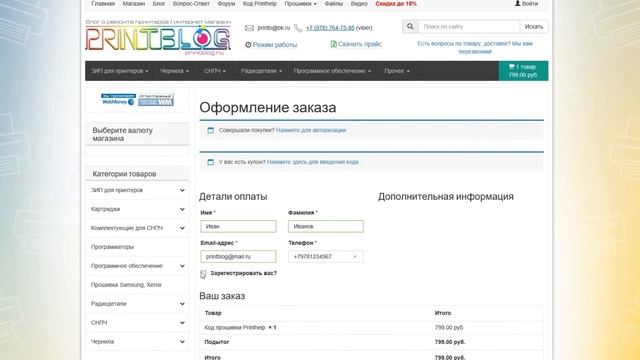This screenshot has width=640, height=360.
Task: Click Нажмите для авторизации link
Action: tap(311, 130)
